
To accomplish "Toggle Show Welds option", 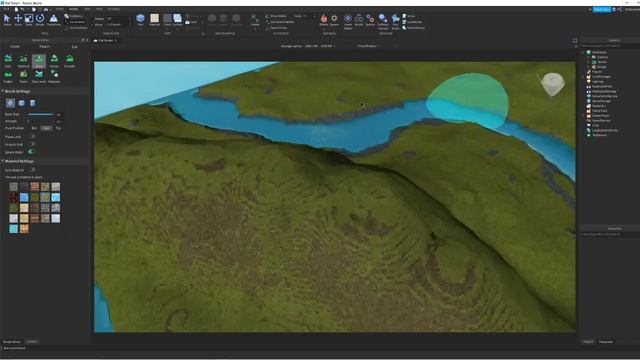I will click(276, 16).
